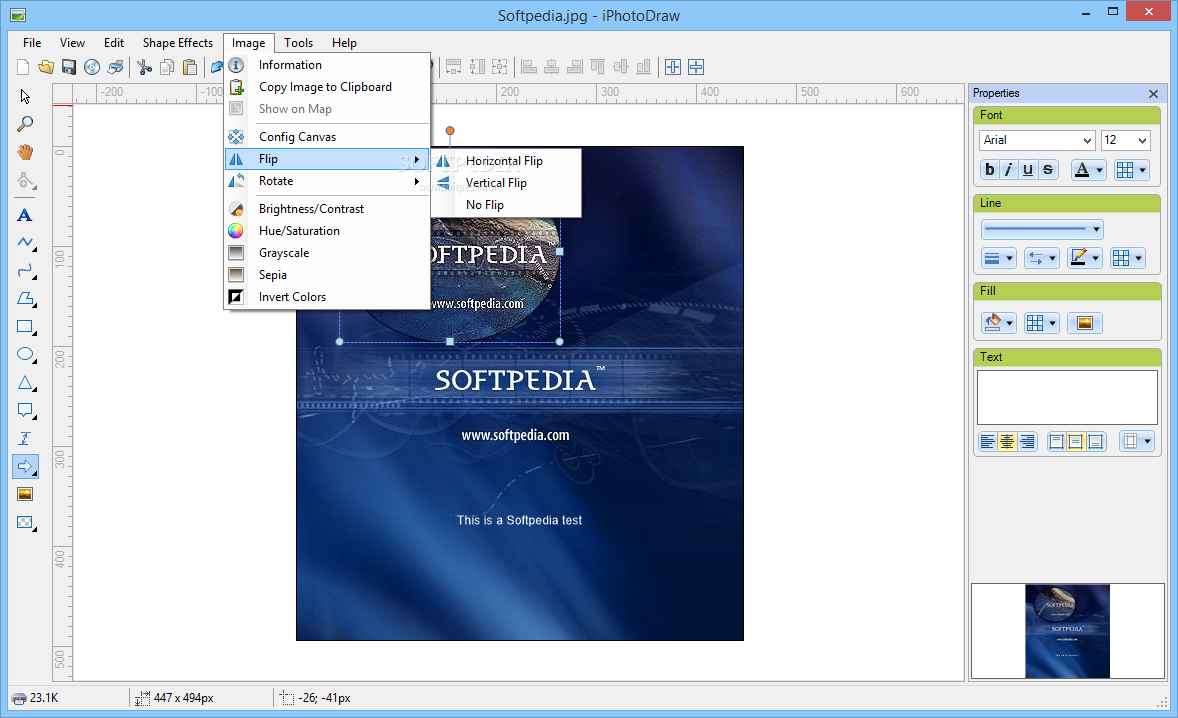The height and width of the screenshot is (718, 1178).
Task: Open the line style dropdown
Action: 1042,229
